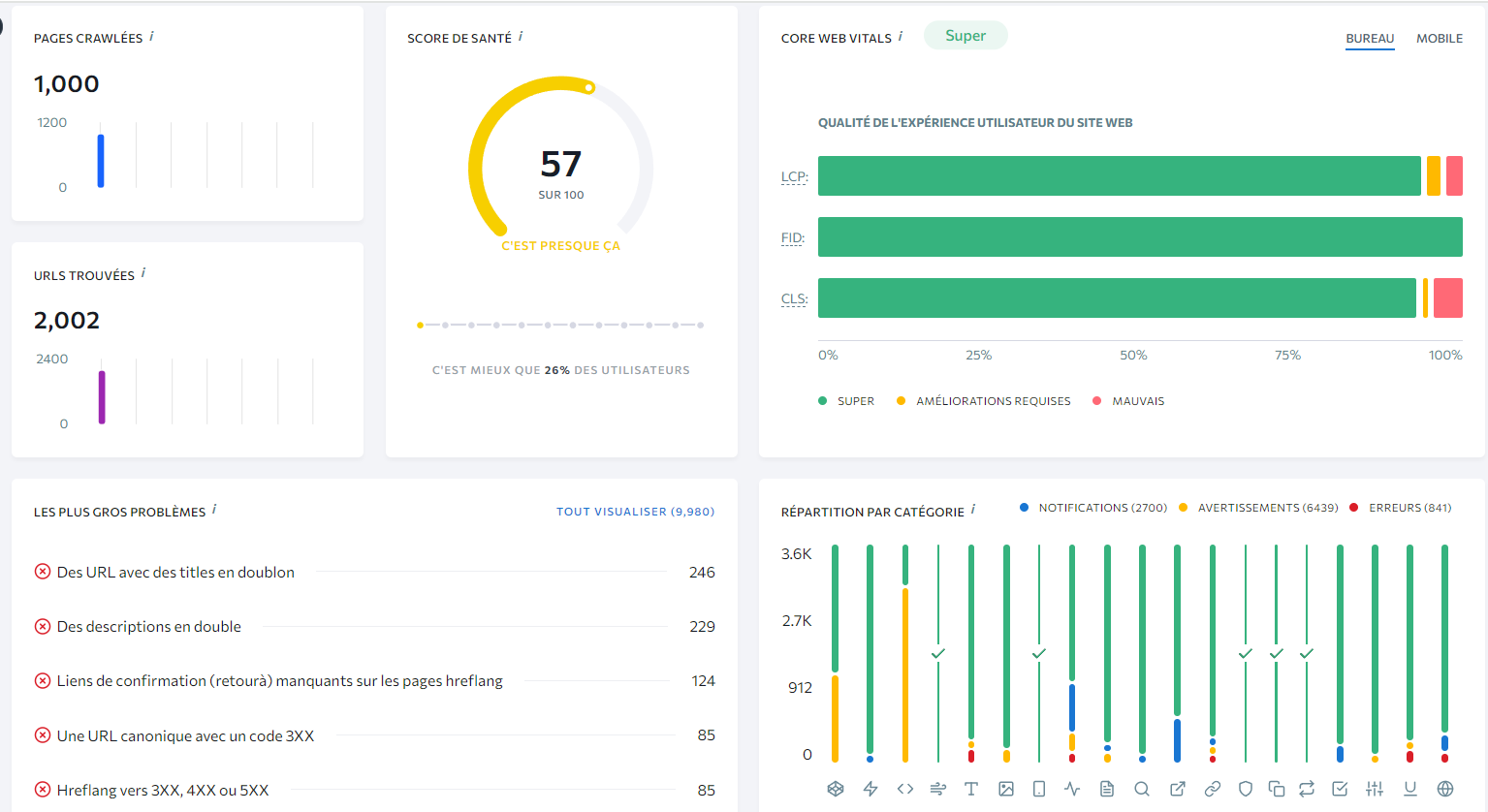Open Une URL canonique avec un code 3XX

(185, 736)
